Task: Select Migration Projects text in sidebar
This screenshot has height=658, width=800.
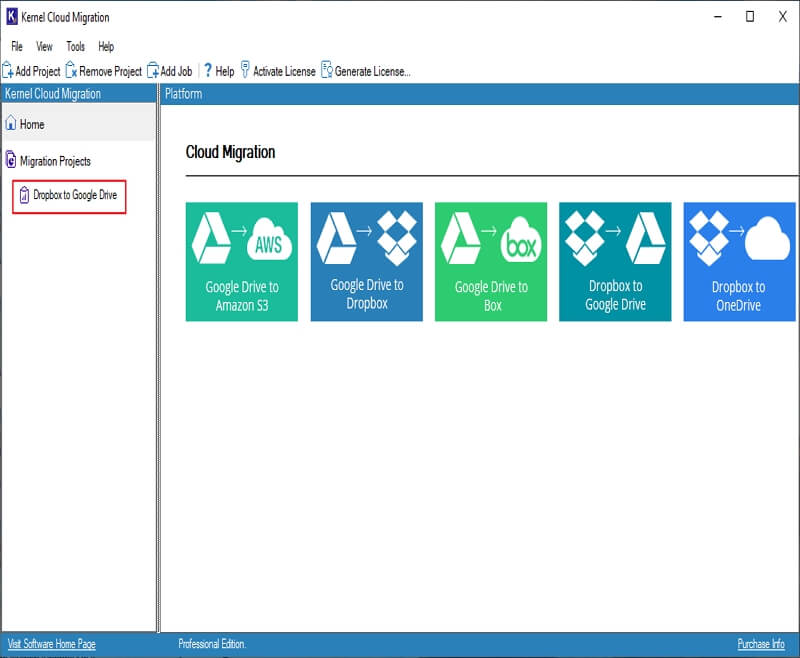Action: 55,161
